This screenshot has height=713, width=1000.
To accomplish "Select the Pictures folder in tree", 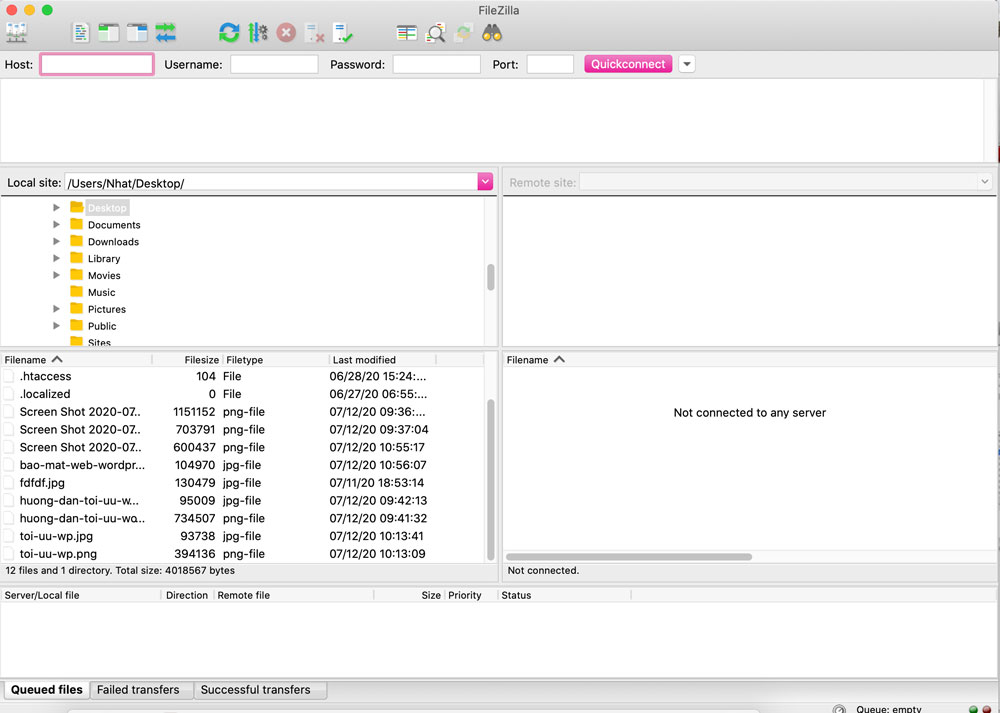I will click(107, 309).
